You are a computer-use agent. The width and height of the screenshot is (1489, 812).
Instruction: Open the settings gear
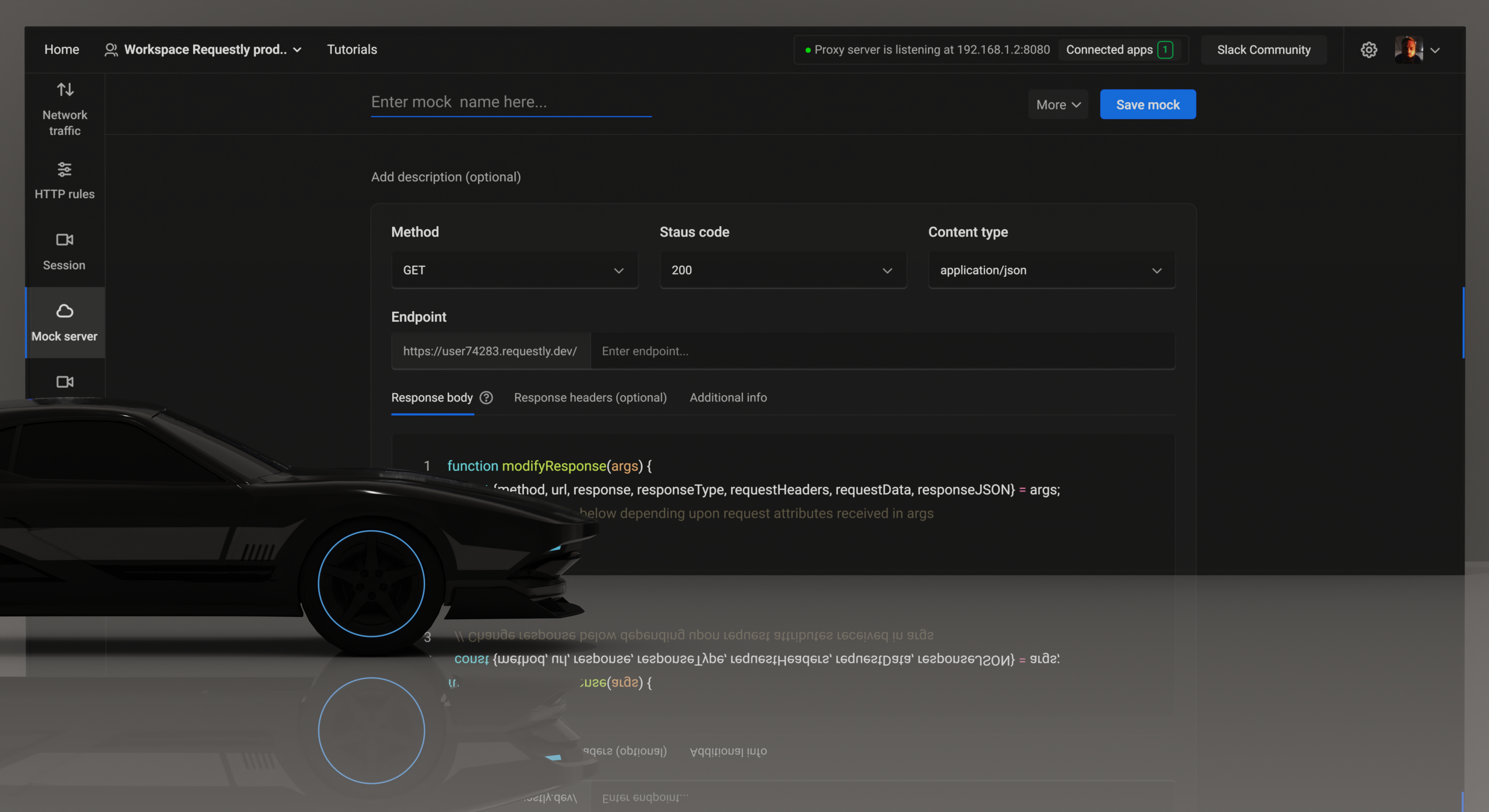1368,50
